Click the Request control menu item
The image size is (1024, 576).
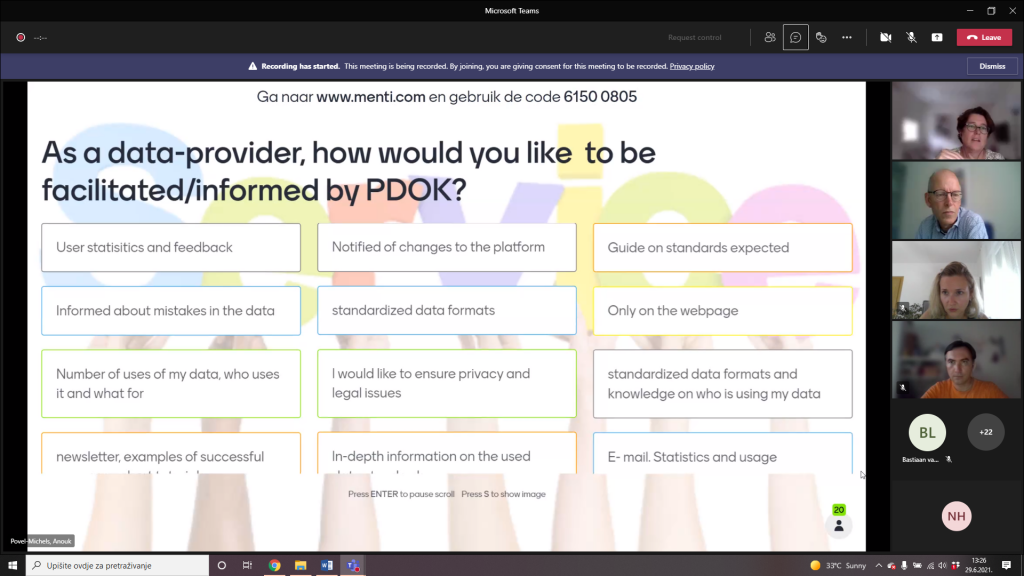(694, 37)
